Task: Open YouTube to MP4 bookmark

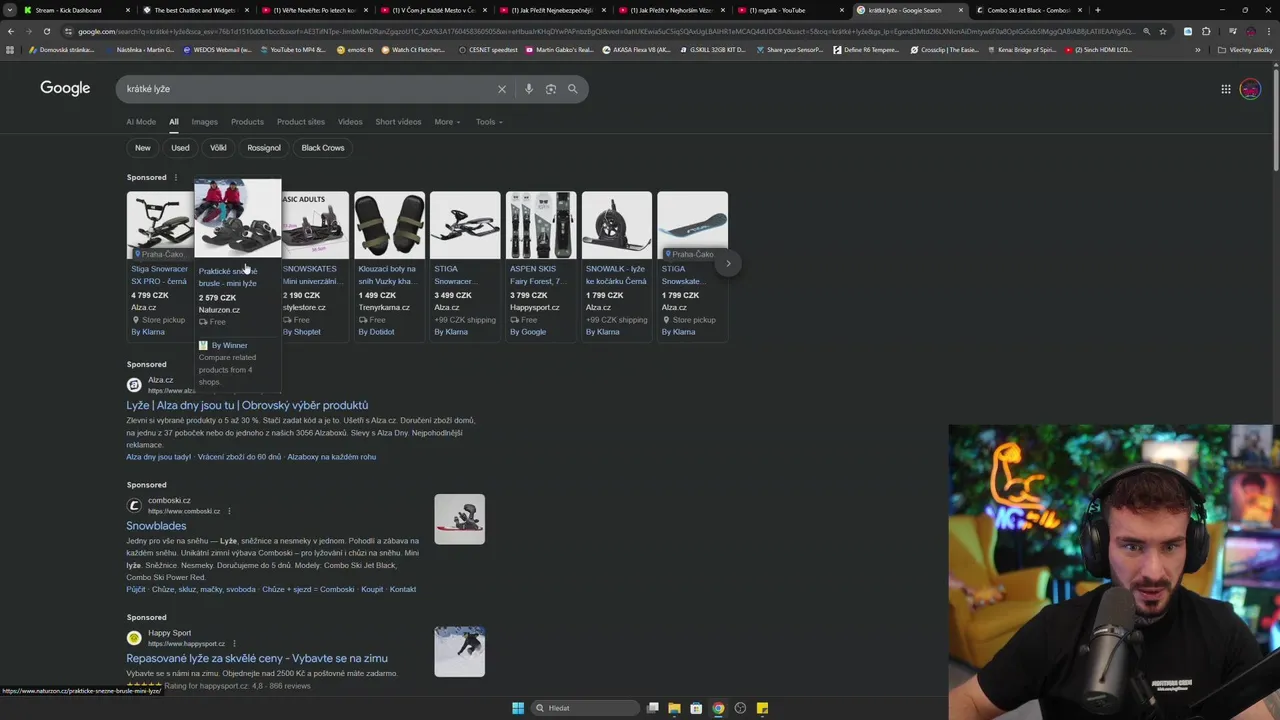Action: [291, 50]
